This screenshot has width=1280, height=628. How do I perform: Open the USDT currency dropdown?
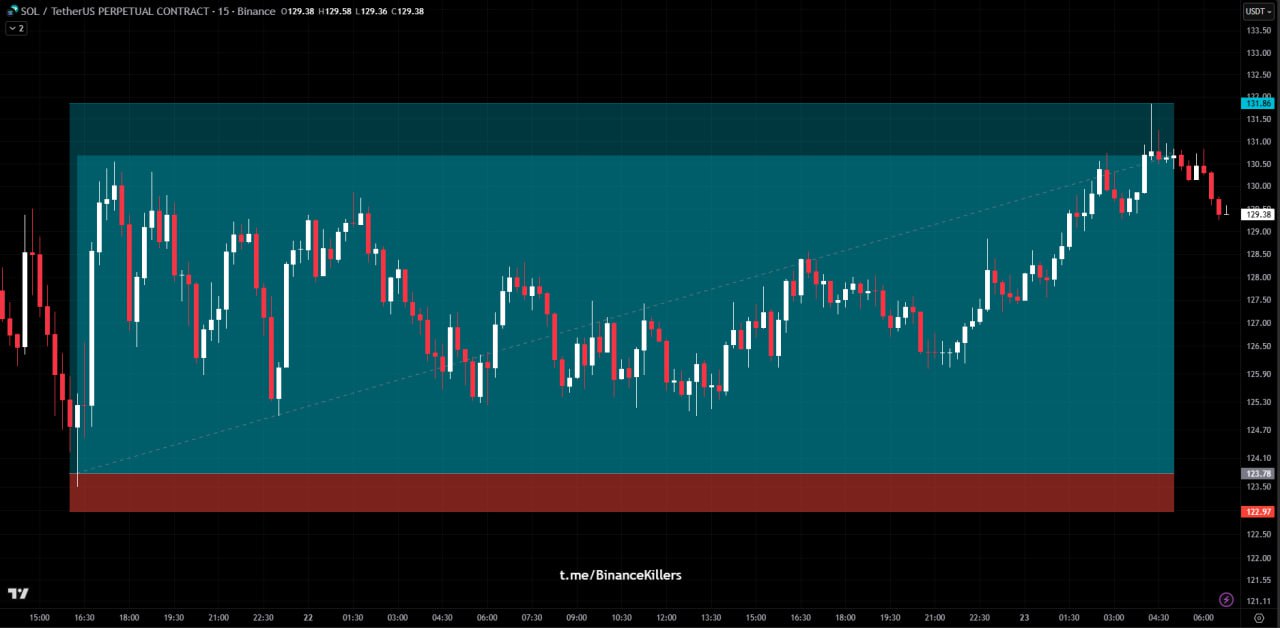click(x=1256, y=12)
